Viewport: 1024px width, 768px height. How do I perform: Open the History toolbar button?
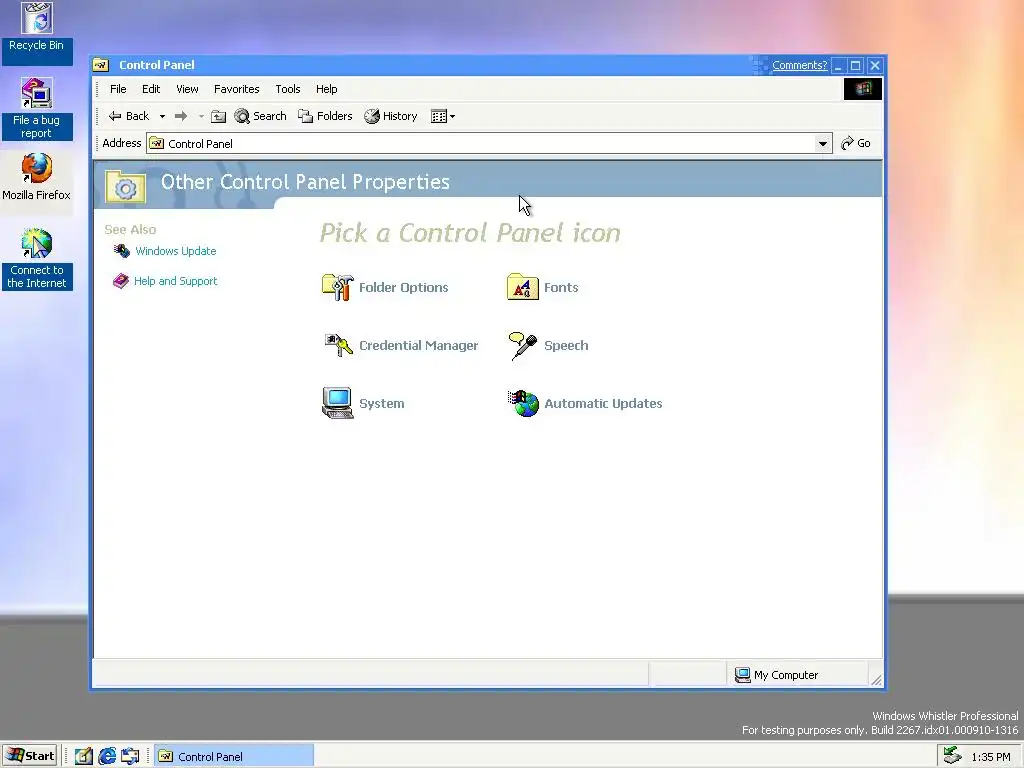(x=391, y=116)
